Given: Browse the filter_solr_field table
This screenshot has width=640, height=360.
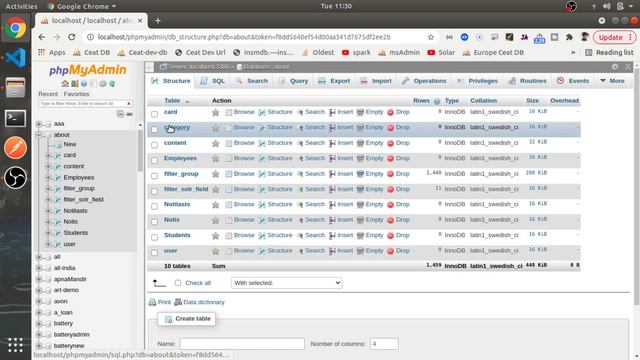Looking at the screenshot, I should (x=240, y=189).
